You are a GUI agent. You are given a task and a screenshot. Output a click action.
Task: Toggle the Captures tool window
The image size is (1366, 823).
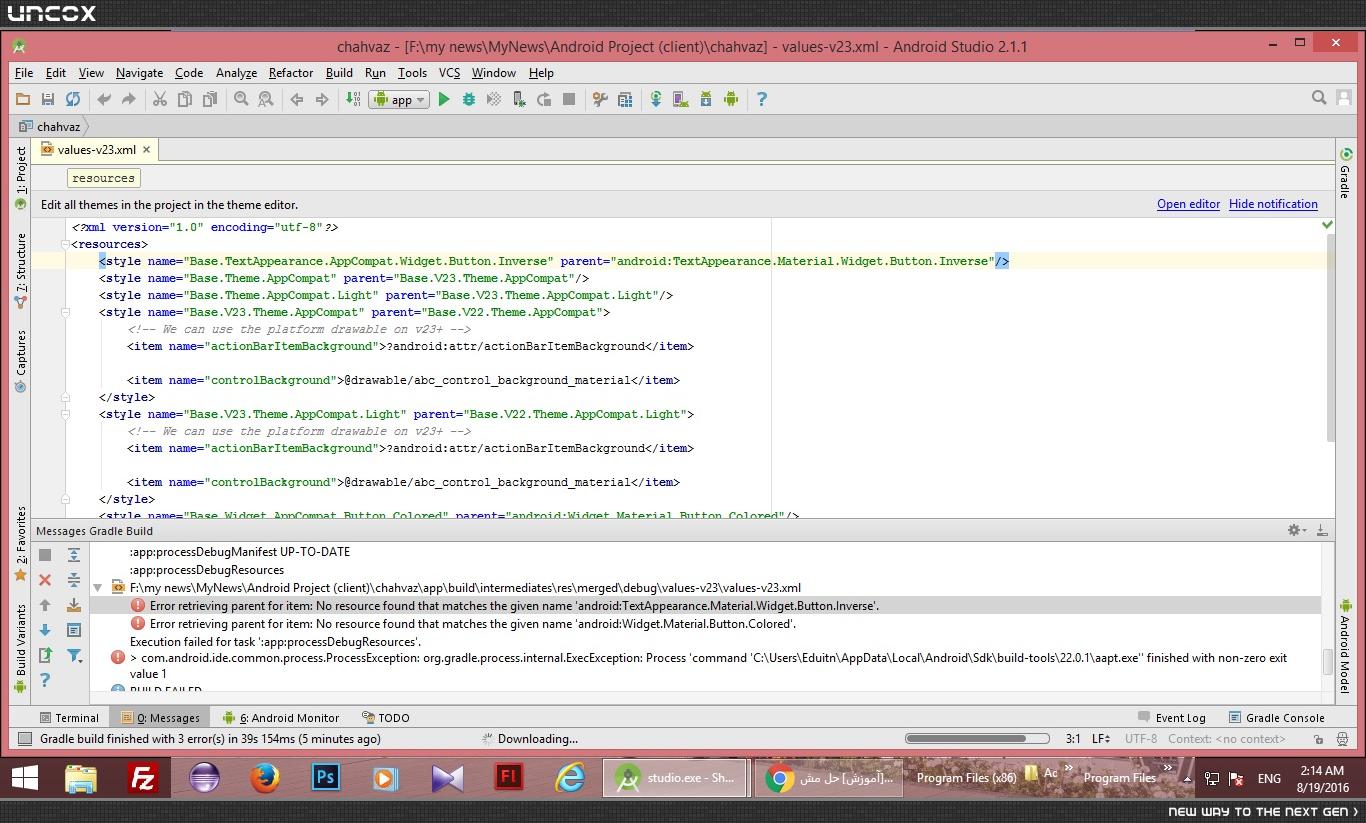coord(21,360)
